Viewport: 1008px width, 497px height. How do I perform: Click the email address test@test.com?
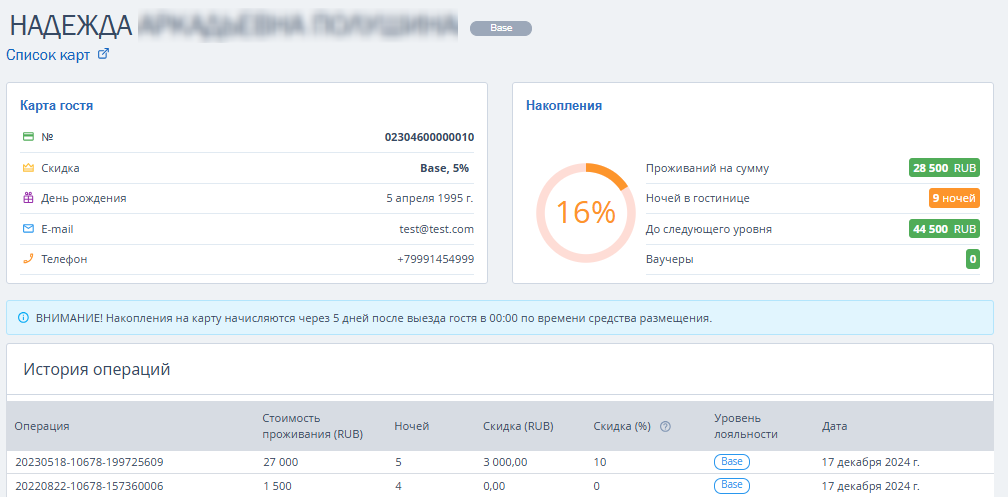click(x=436, y=229)
